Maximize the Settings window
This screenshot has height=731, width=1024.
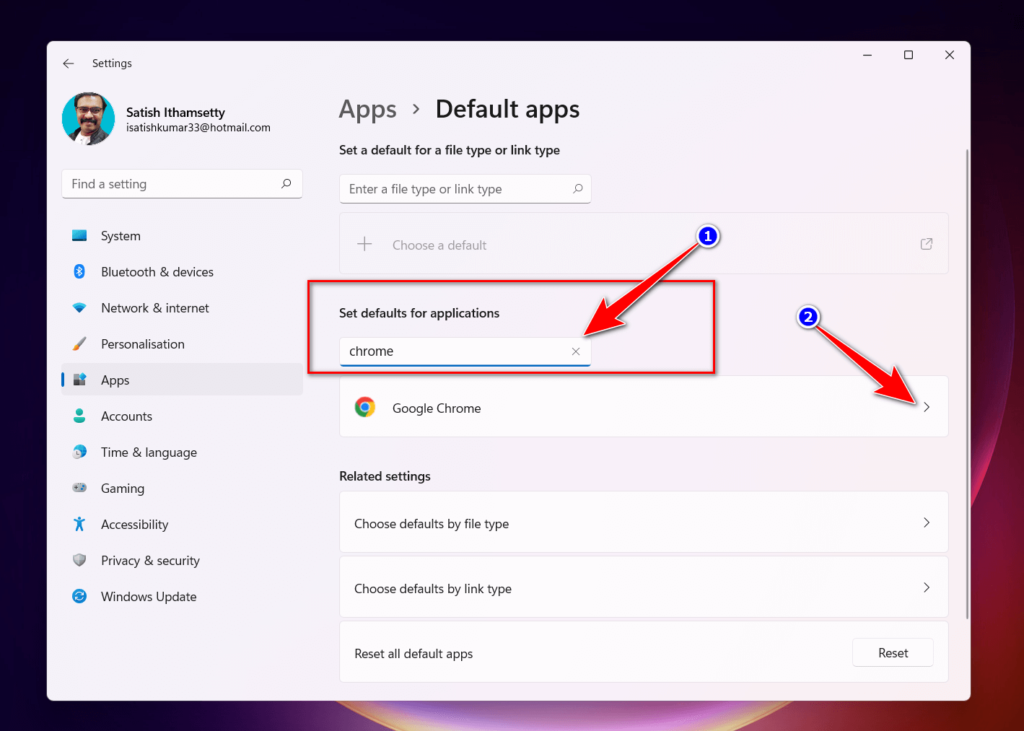[908, 55]
